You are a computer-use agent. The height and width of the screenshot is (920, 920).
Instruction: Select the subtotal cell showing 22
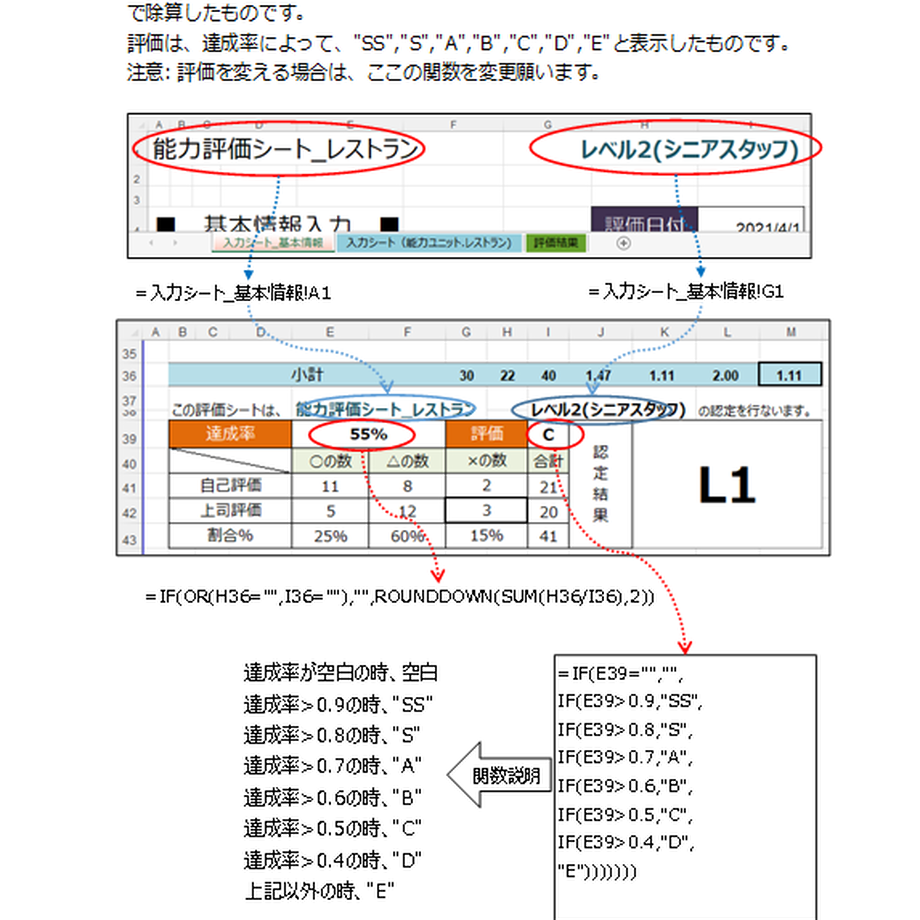click(507, 376)
